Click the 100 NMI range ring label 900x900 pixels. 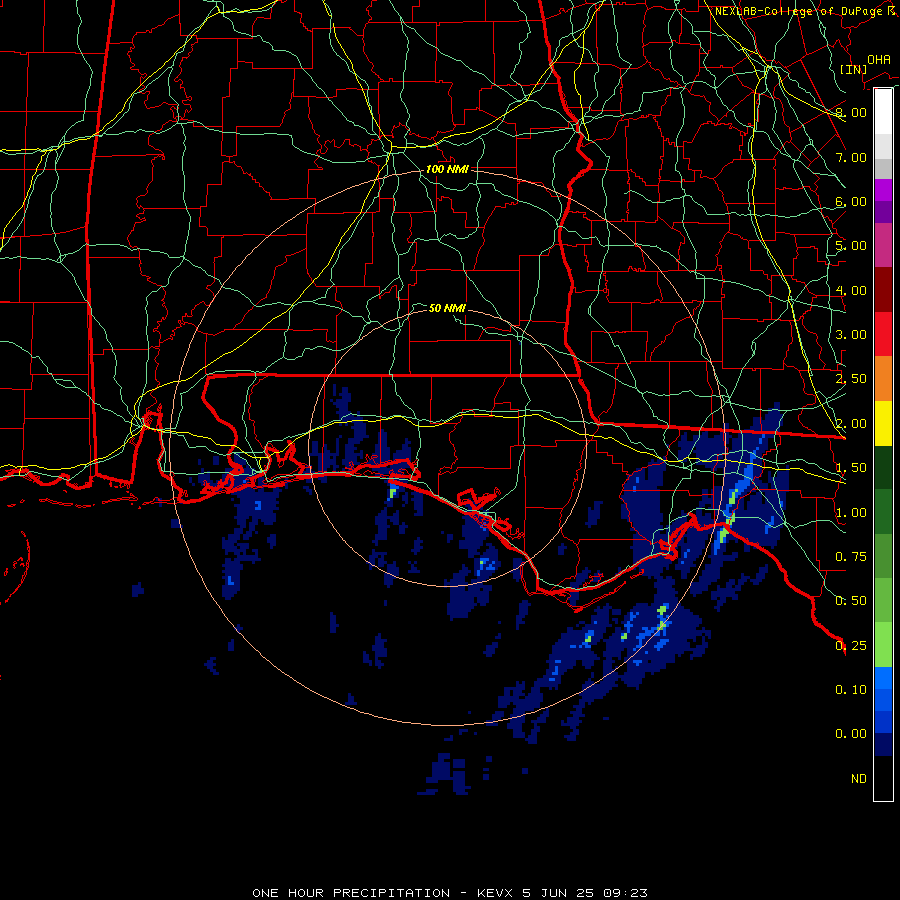coord(447,169)
